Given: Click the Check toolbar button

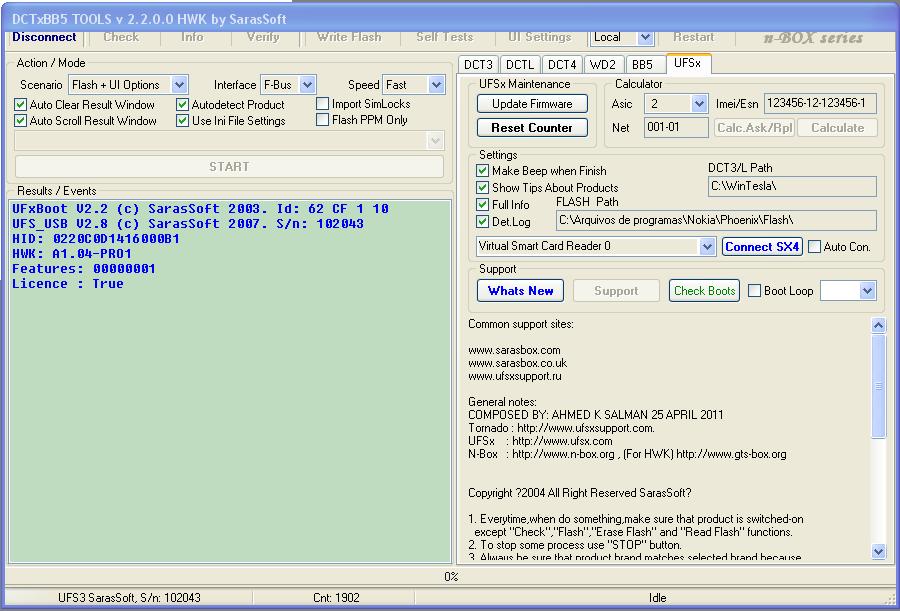Looking at the screenshot, I should pos(121,37).
